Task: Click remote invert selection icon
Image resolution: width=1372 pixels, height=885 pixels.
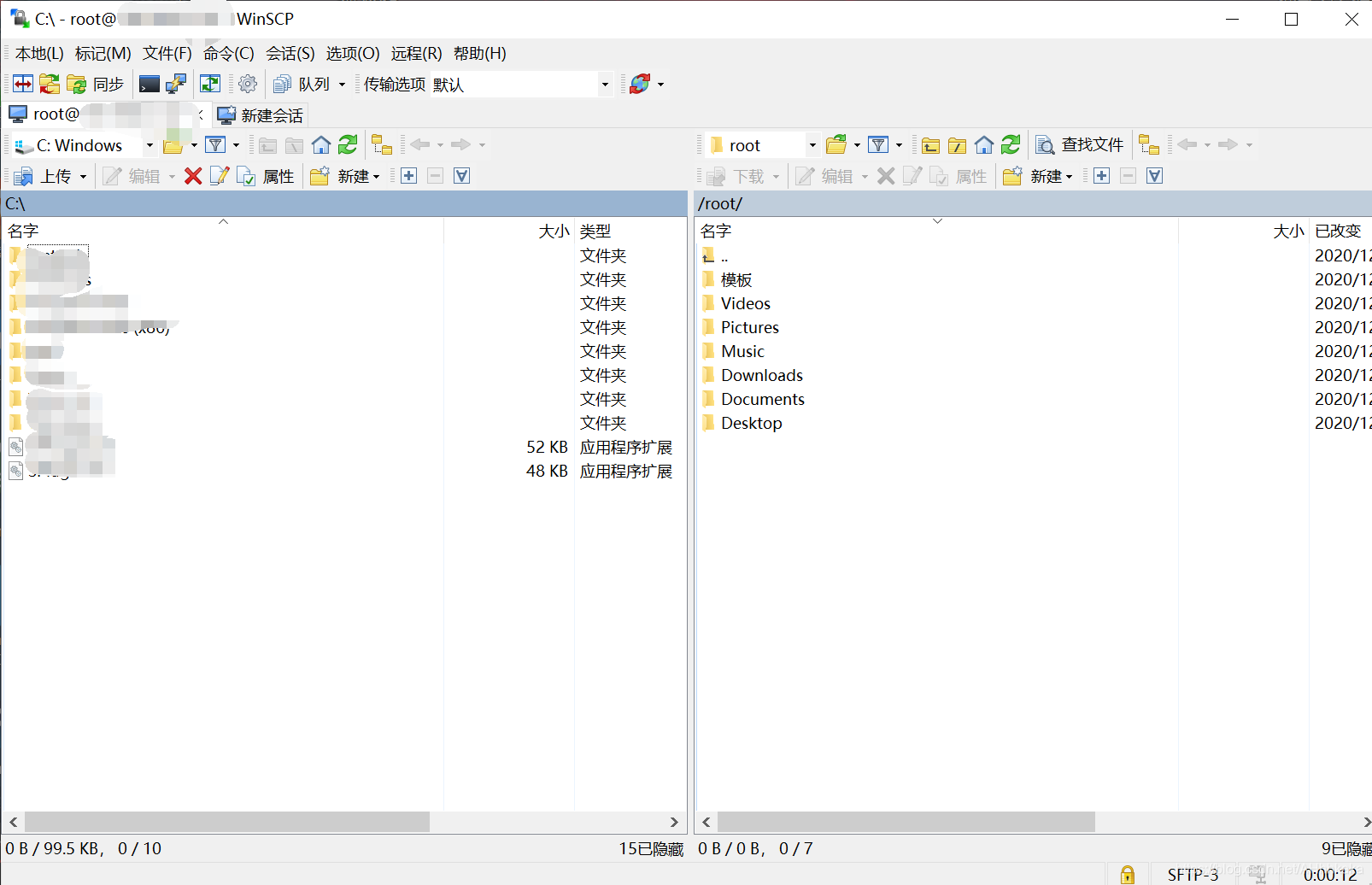Action: (1155, 176)
